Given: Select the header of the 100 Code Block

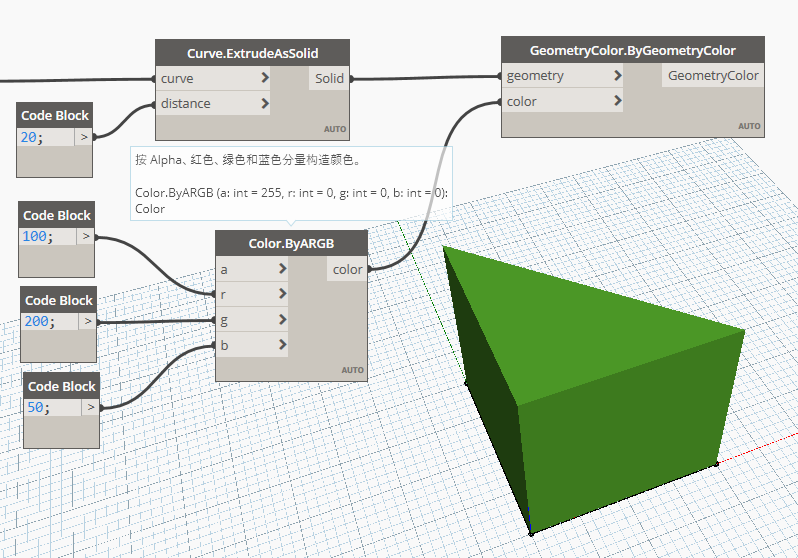Looking at the screenshot, I should click(56, 215).
